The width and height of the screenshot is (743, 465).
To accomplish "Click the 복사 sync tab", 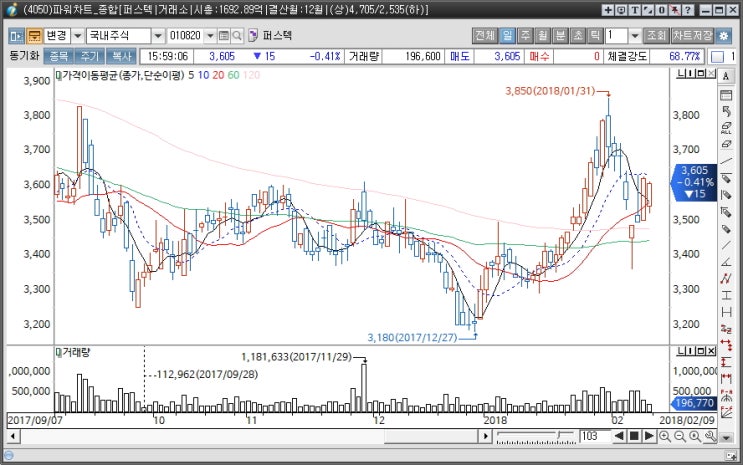I will 121,56.
